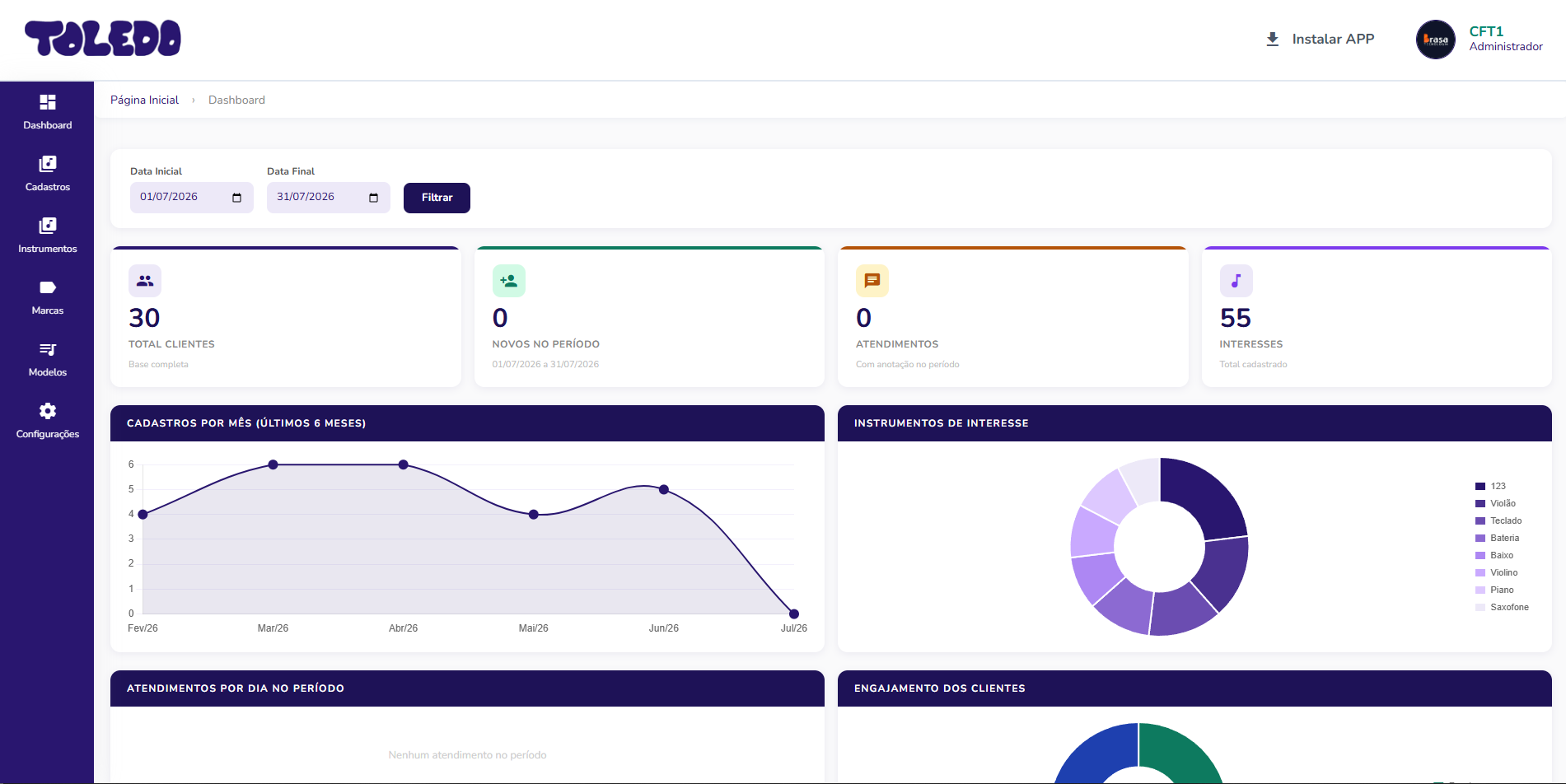Click the Interesses music note icon
1566x784 pixels.
[x=1236, y=281]
